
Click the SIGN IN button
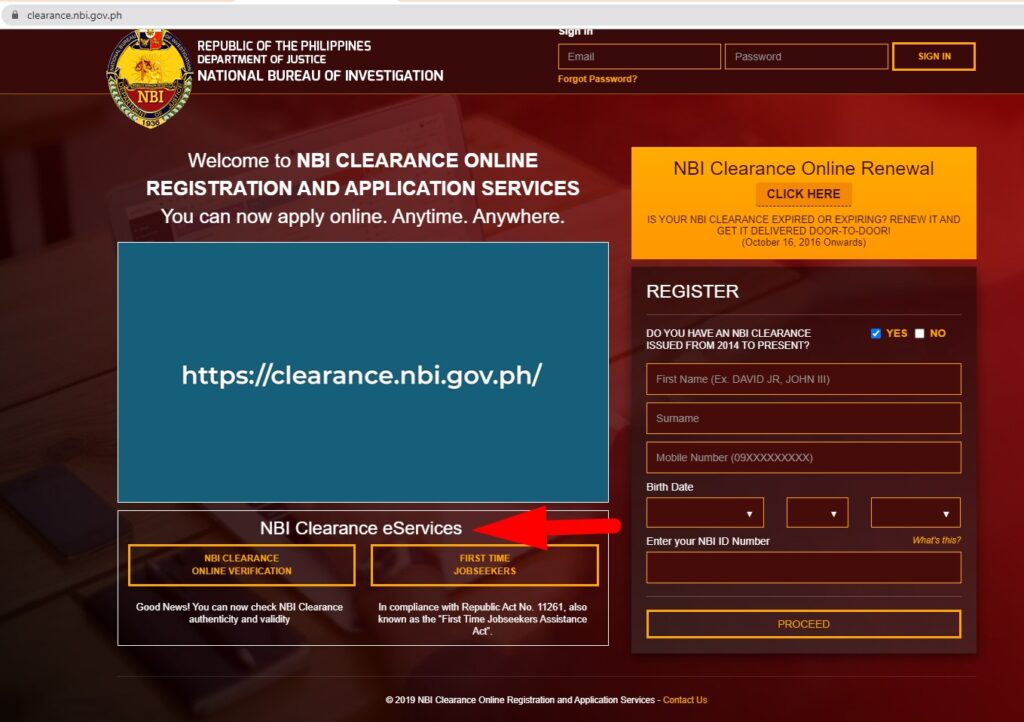pyautogui.click(x=933, y=56)
